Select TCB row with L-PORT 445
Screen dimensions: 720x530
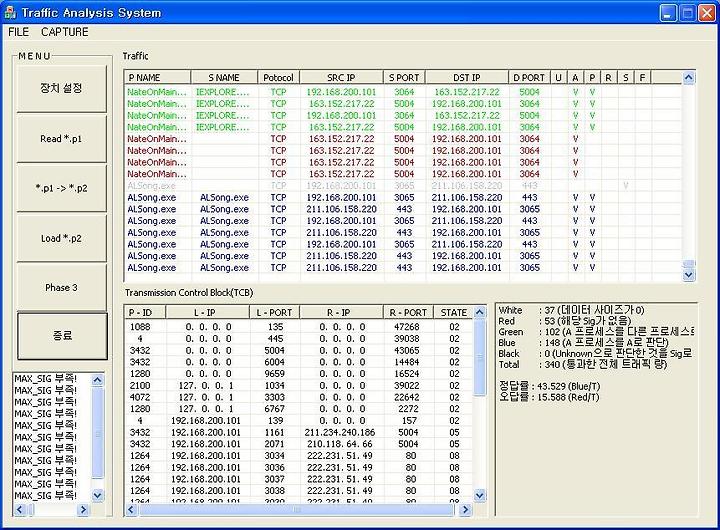[299, 338]
